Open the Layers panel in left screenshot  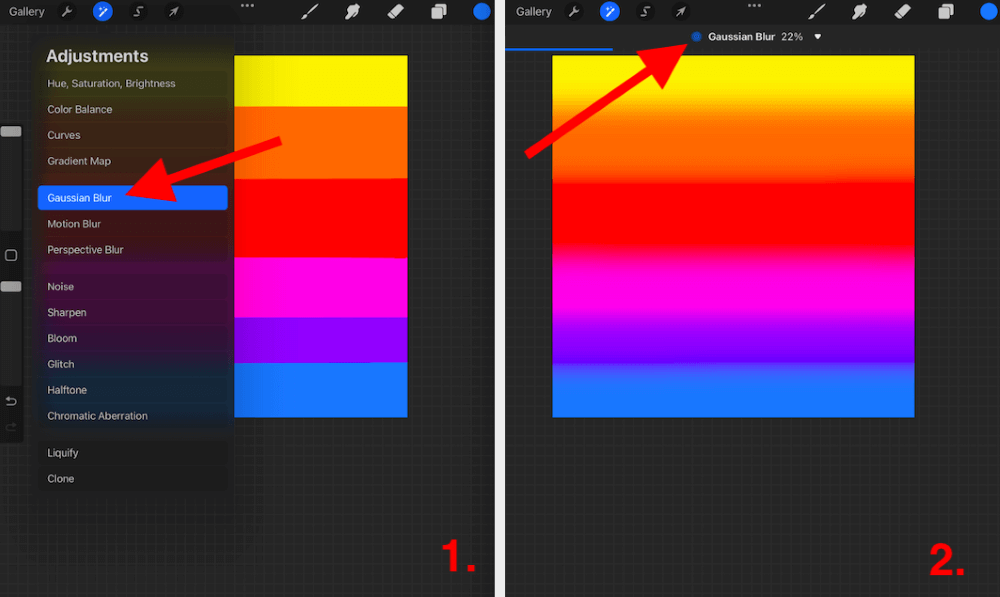(x=439, y=11)
